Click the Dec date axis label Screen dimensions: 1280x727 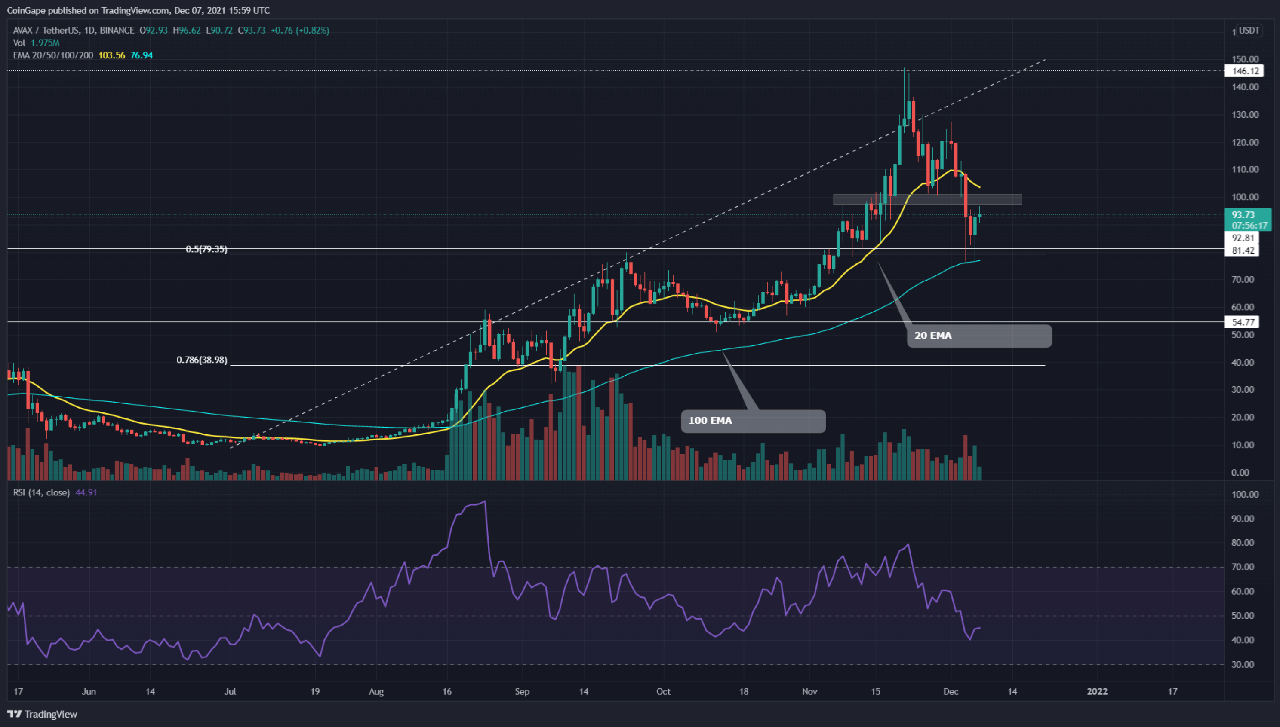point(951,691)
